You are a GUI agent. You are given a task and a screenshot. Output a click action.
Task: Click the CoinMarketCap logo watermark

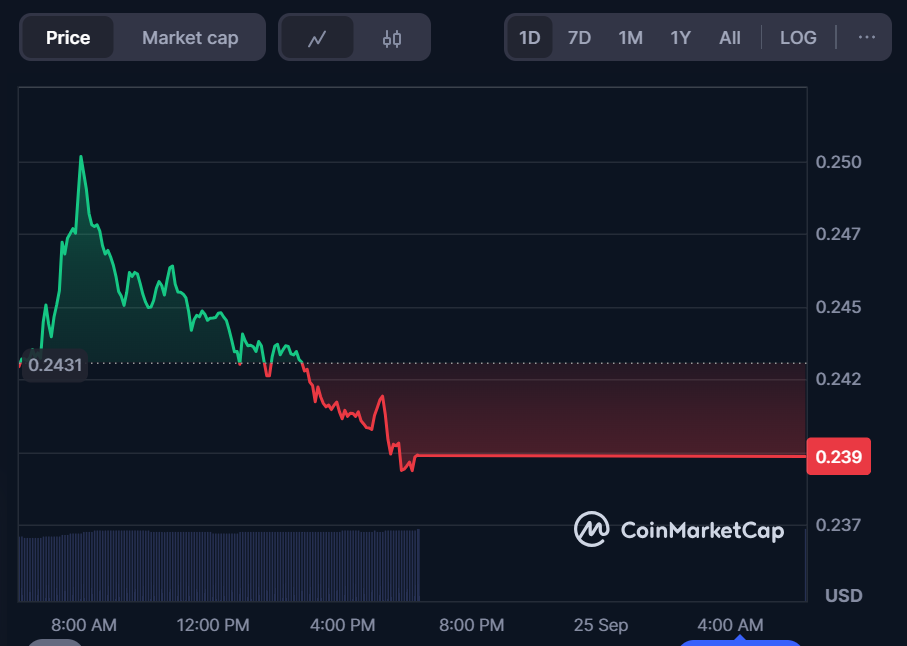(679, 529)
